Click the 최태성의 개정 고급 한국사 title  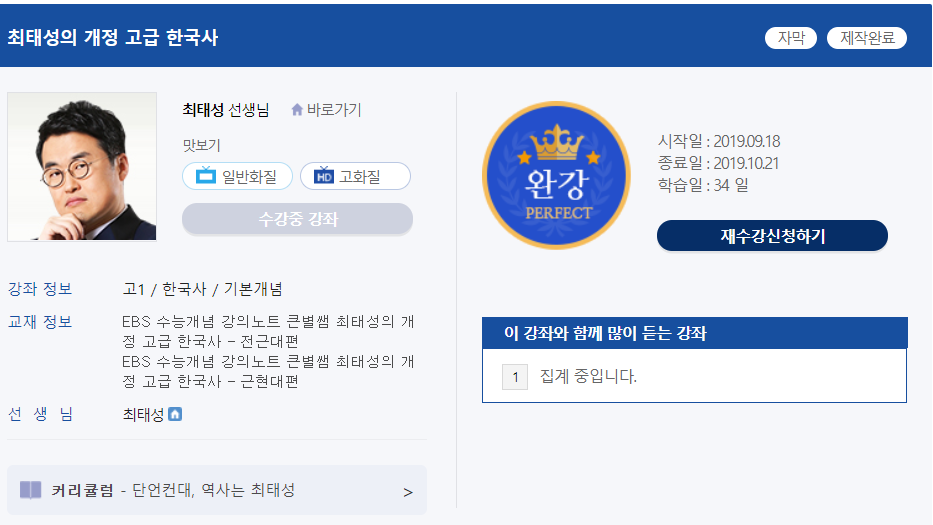click(x=112, y=38)
